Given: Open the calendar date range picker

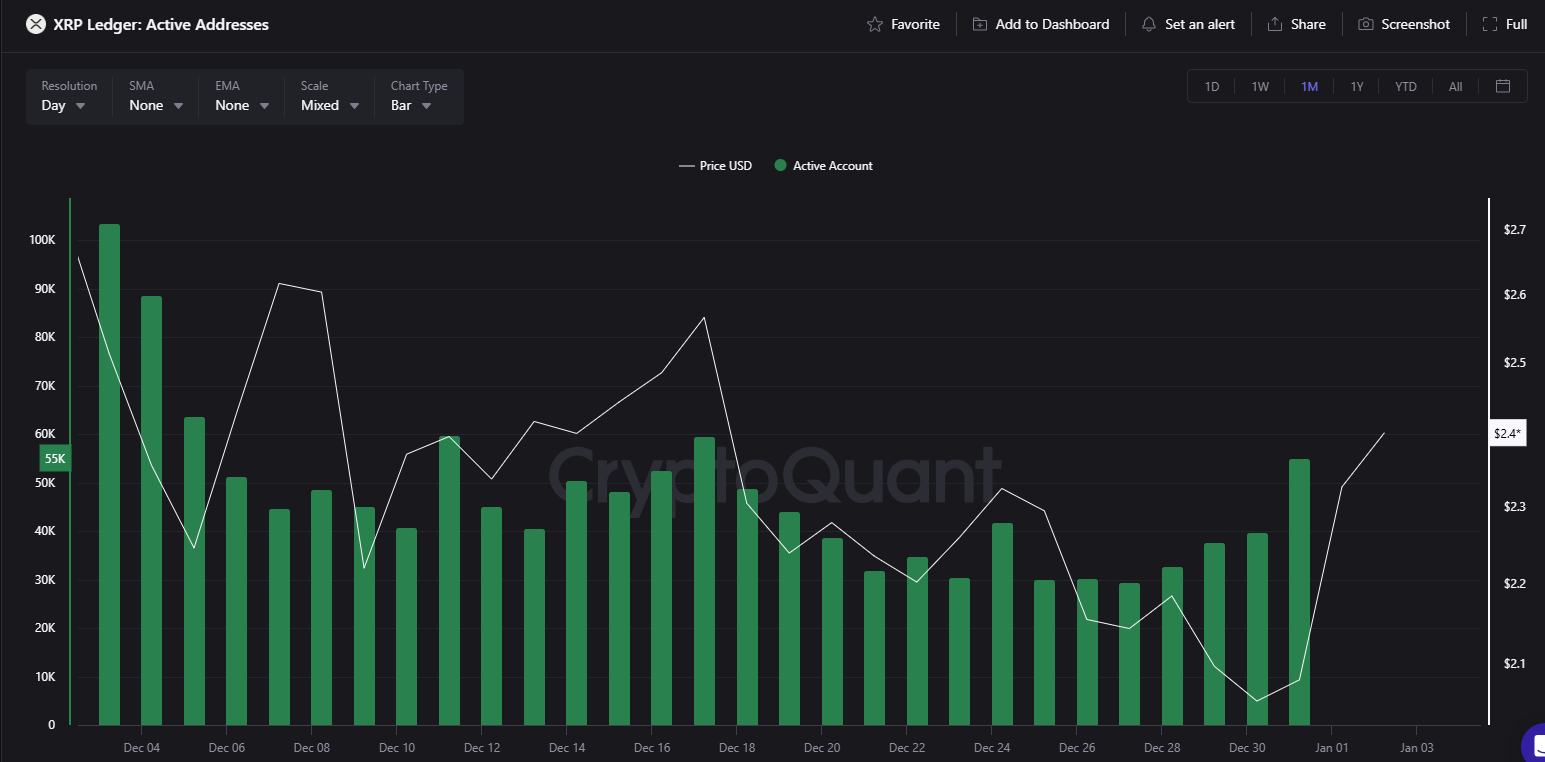Looking at the screenshot, I should point(1503,86).
